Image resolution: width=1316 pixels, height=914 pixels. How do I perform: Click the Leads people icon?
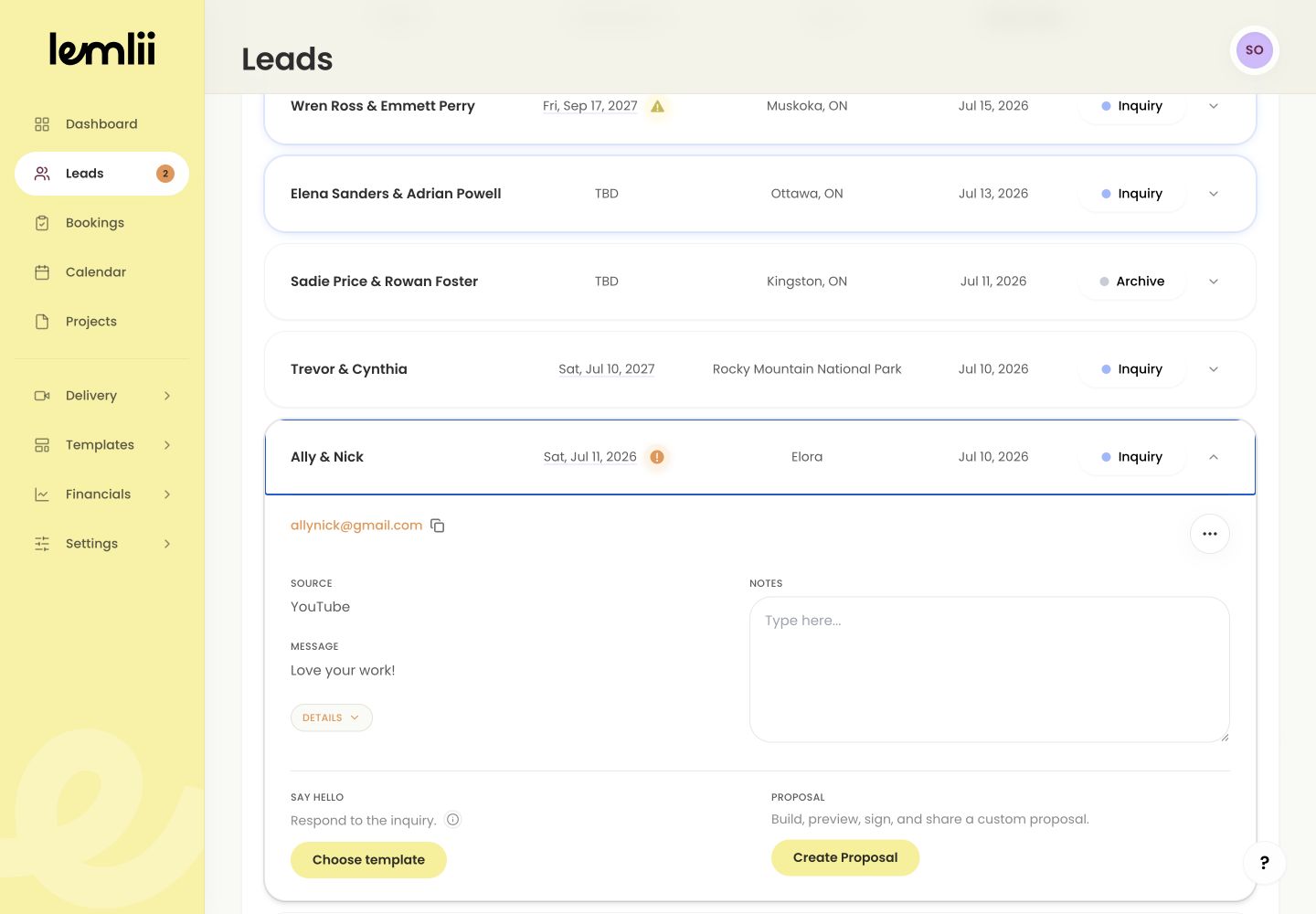(42, 174)
